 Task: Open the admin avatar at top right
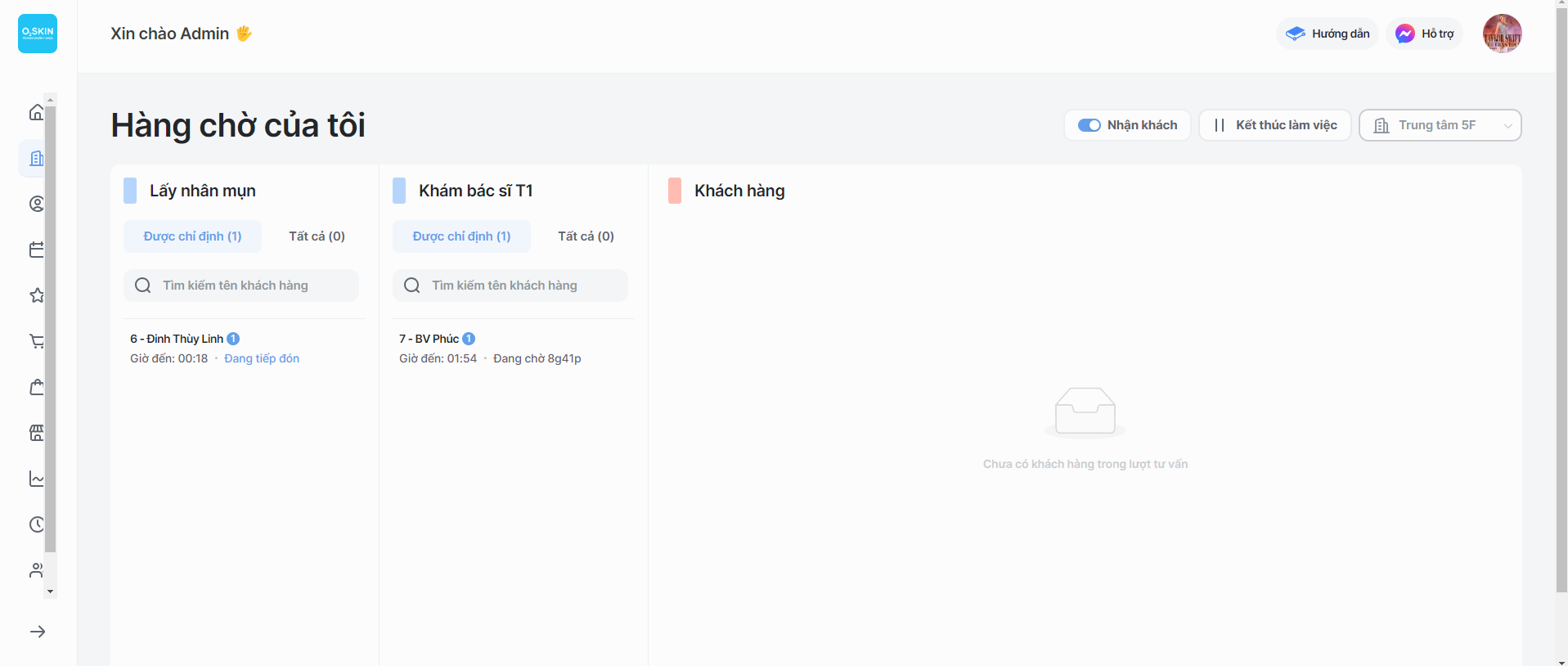pyautogui.click(x=1502, y=34)
